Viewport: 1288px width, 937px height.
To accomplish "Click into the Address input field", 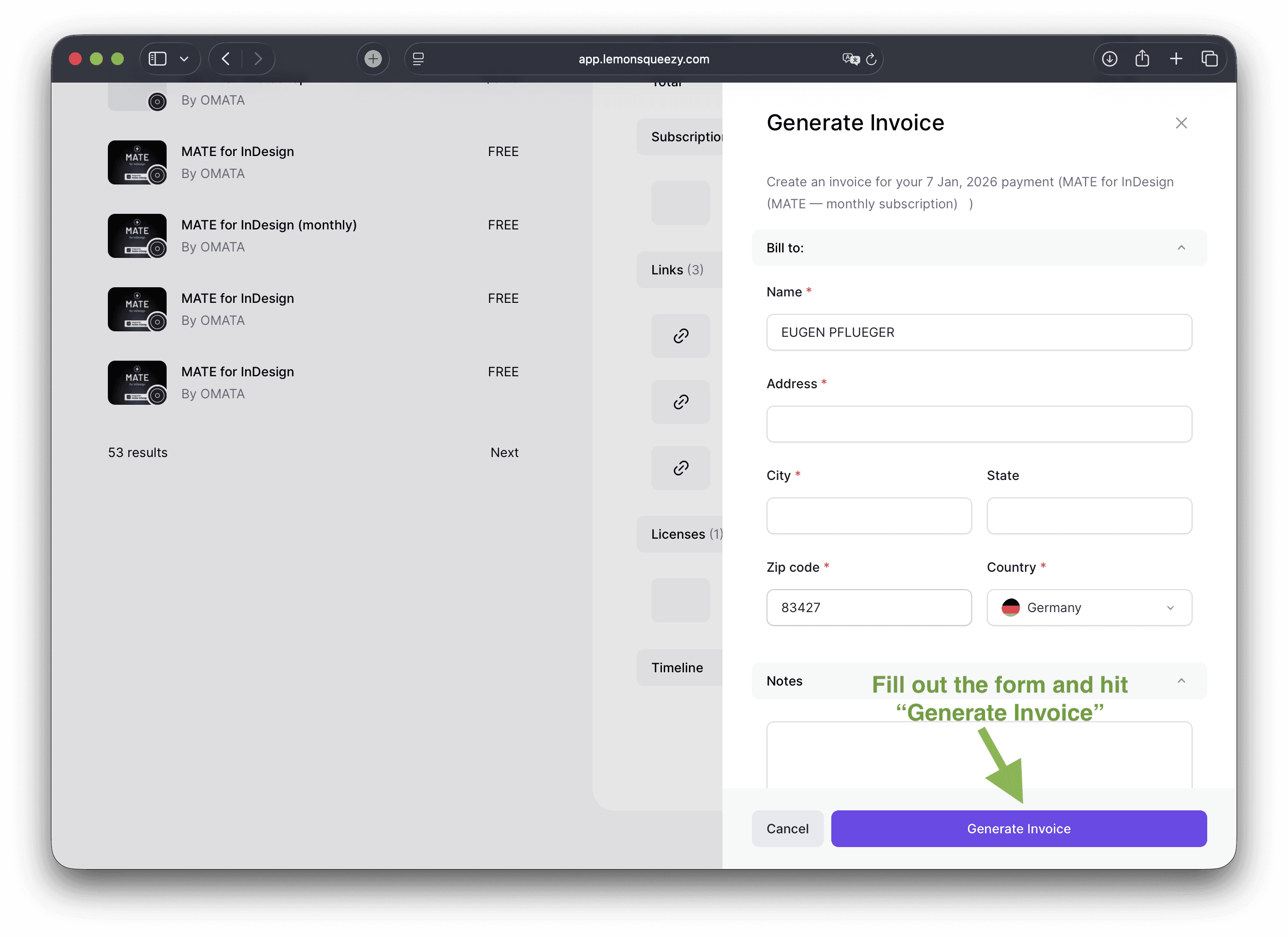I will (x=979, y=424).
